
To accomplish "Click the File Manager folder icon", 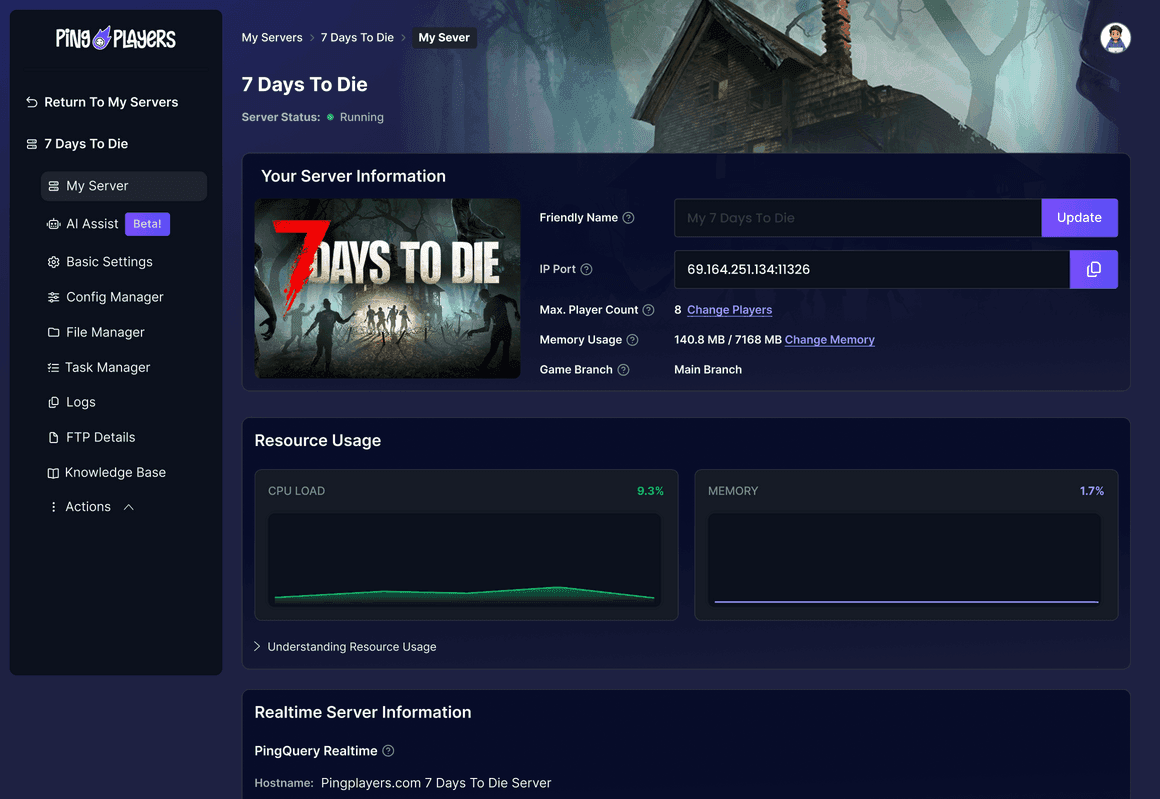I will (53, 332).
